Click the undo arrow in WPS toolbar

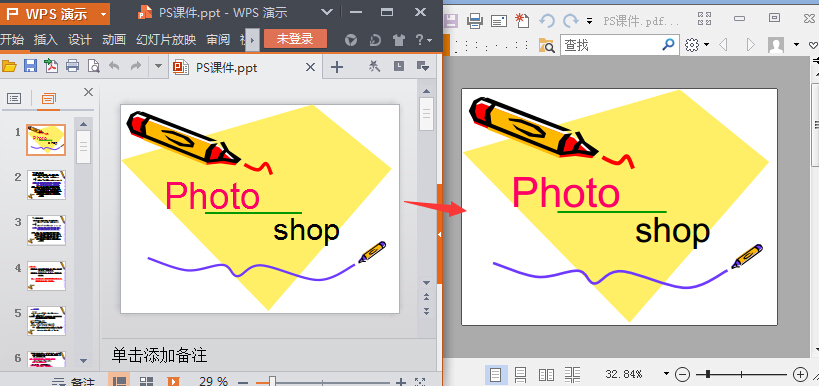pos(114,66)
